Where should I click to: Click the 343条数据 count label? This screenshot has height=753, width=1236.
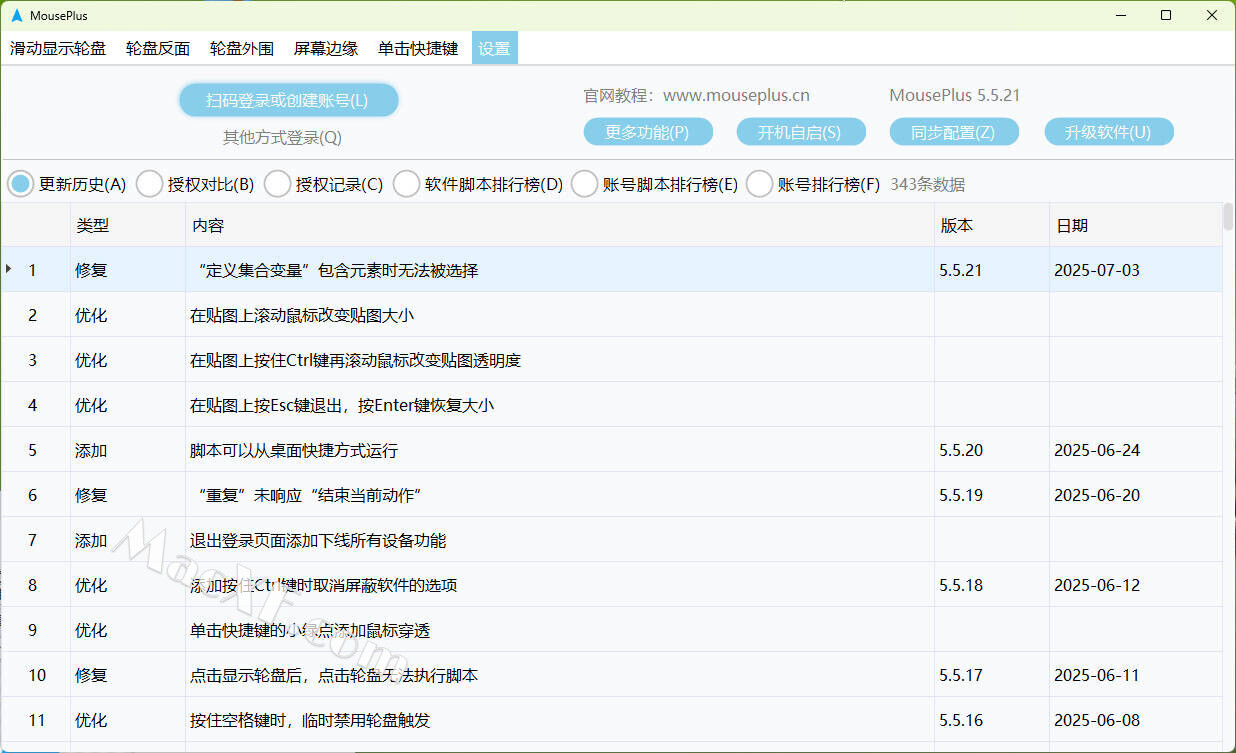coord(927,184)
